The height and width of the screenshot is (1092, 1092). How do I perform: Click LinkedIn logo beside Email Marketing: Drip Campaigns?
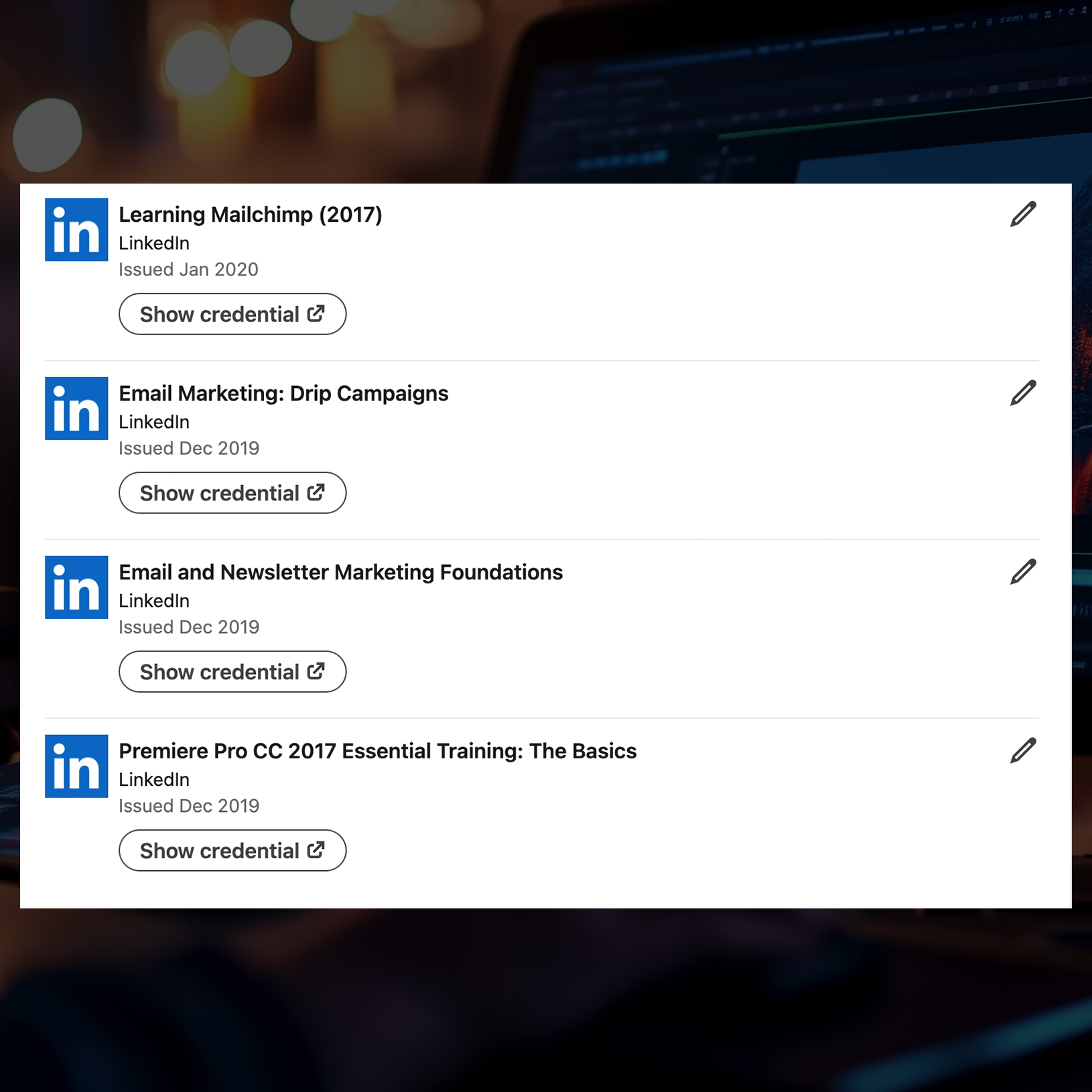point(76,409)
